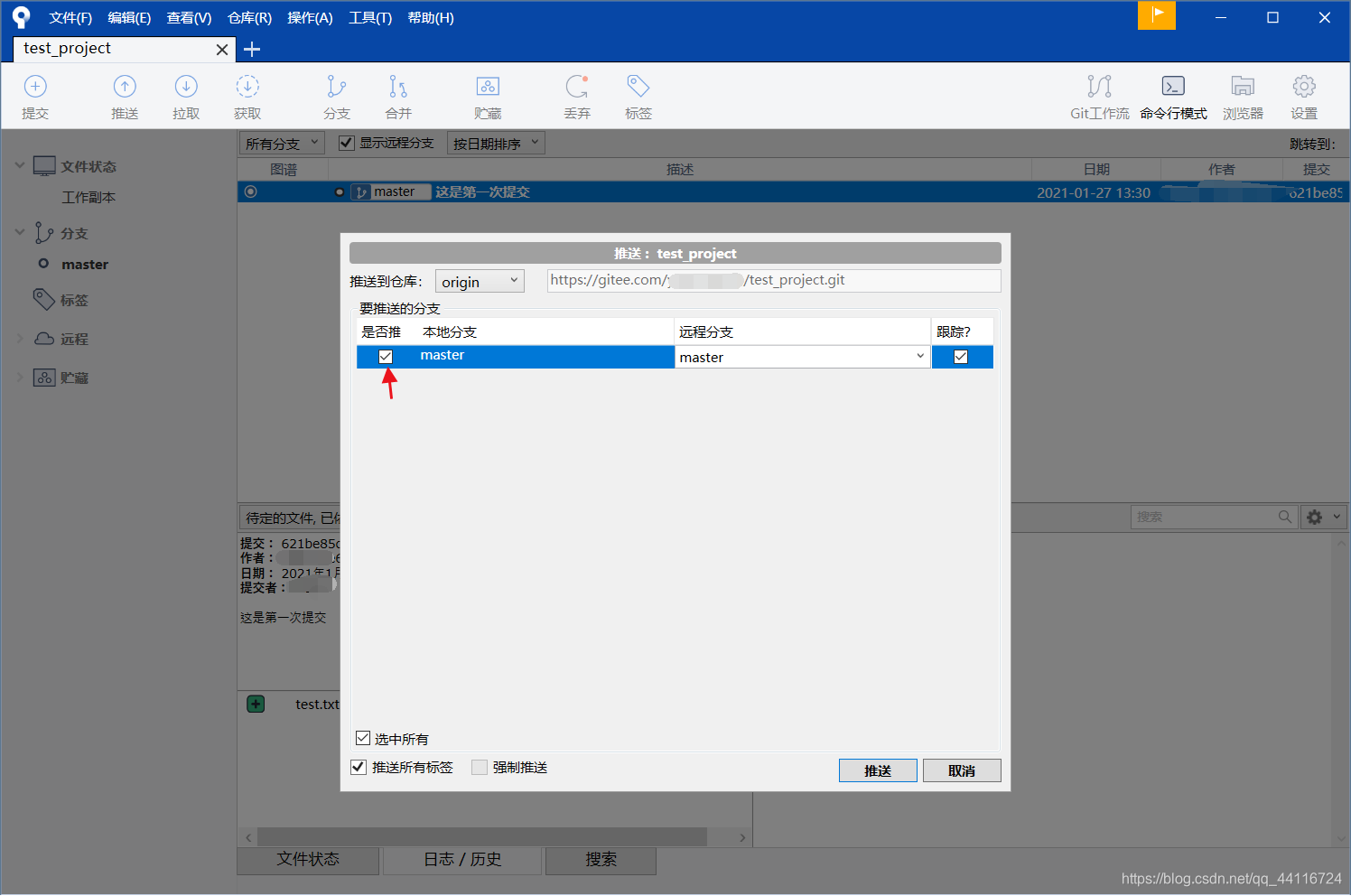Viewport: 1351px width, 896px height.
Task: Click the green added-file icon for test.txt
Action: (x=256, y=704)
